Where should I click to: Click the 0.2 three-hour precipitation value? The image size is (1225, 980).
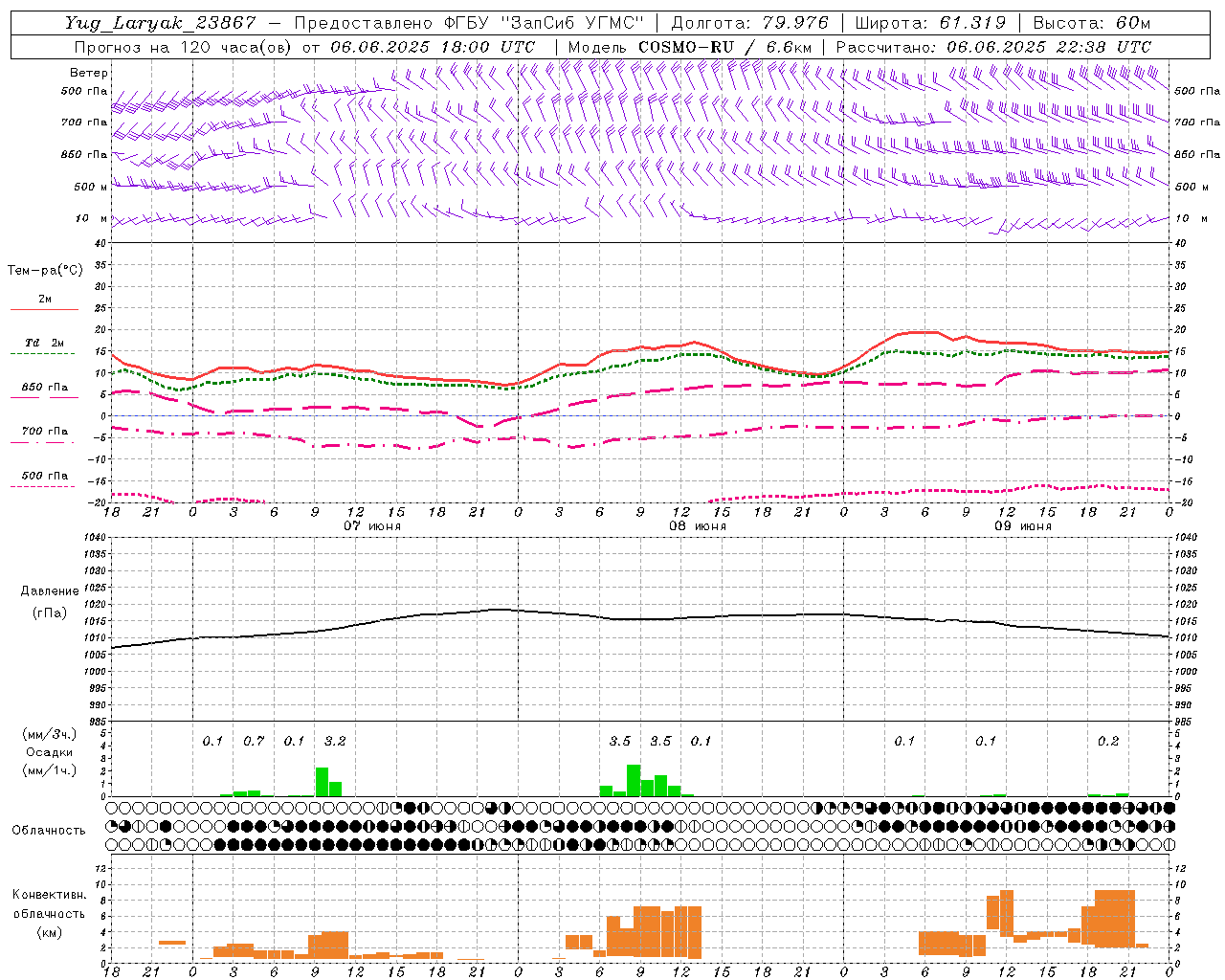[x=1108, y=741]
